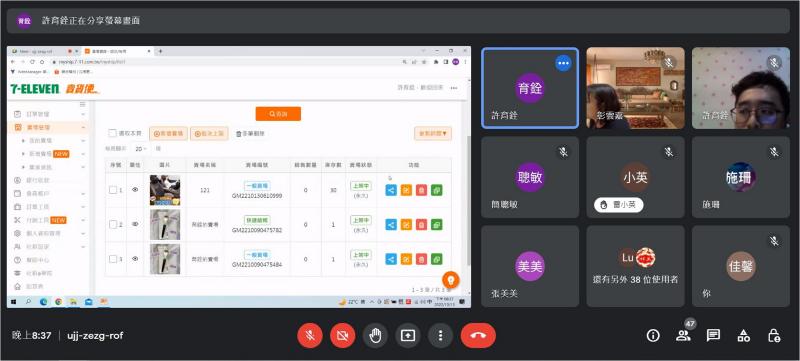Expand 會員帳戶 sidebar chevron
The height and width of the screenshot is (361, 800).
[83, 194]
